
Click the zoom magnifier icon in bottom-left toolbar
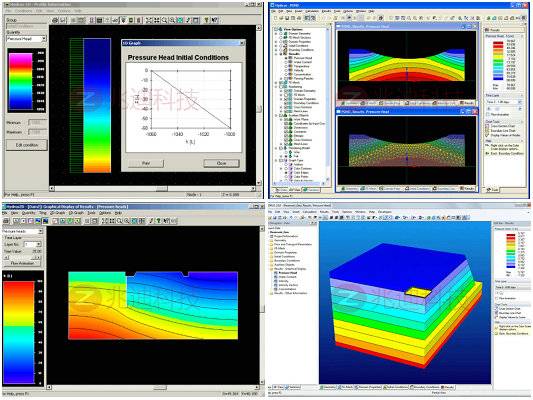click(x=119, y=221)
